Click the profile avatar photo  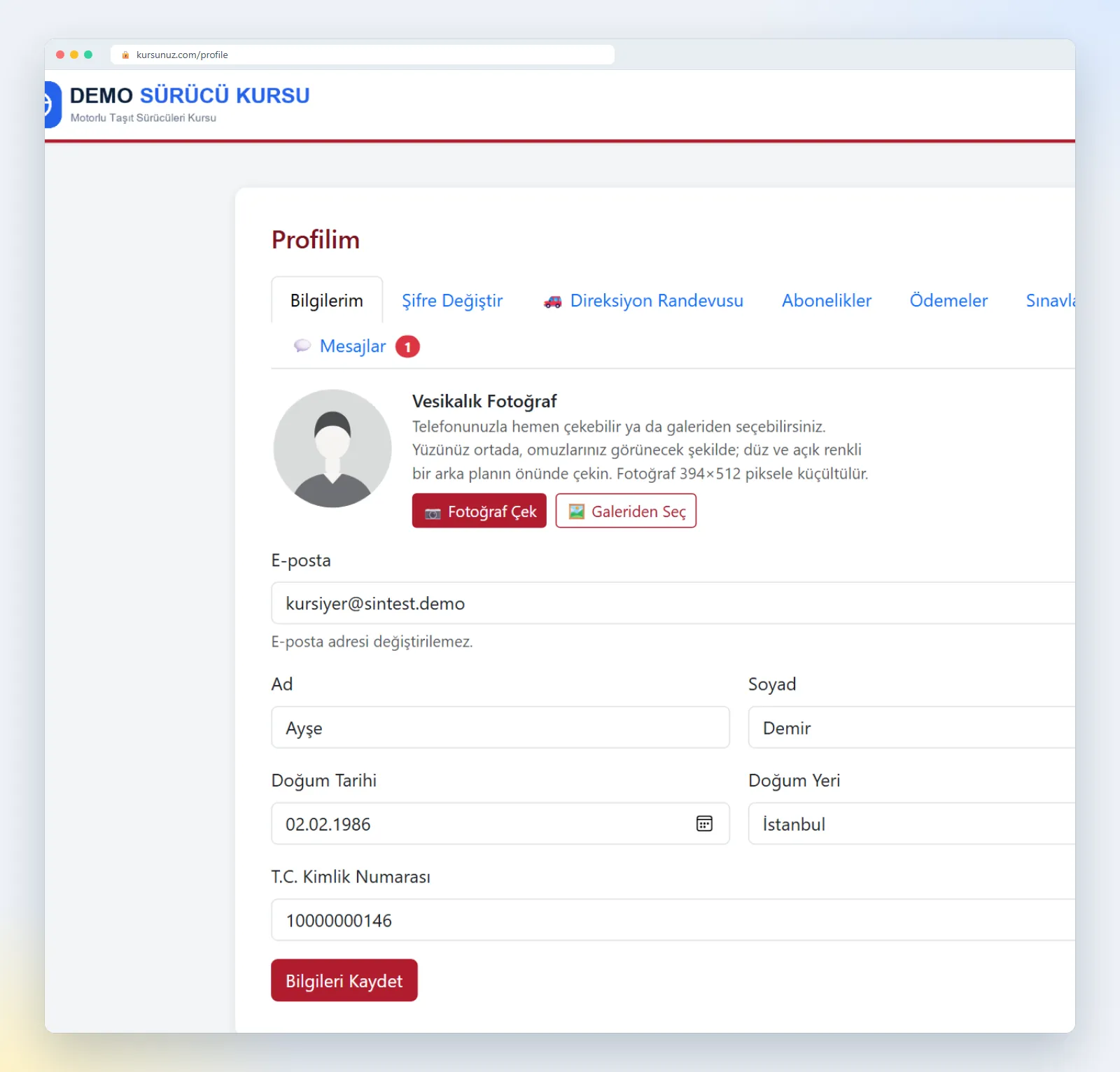tap(332, 449)
